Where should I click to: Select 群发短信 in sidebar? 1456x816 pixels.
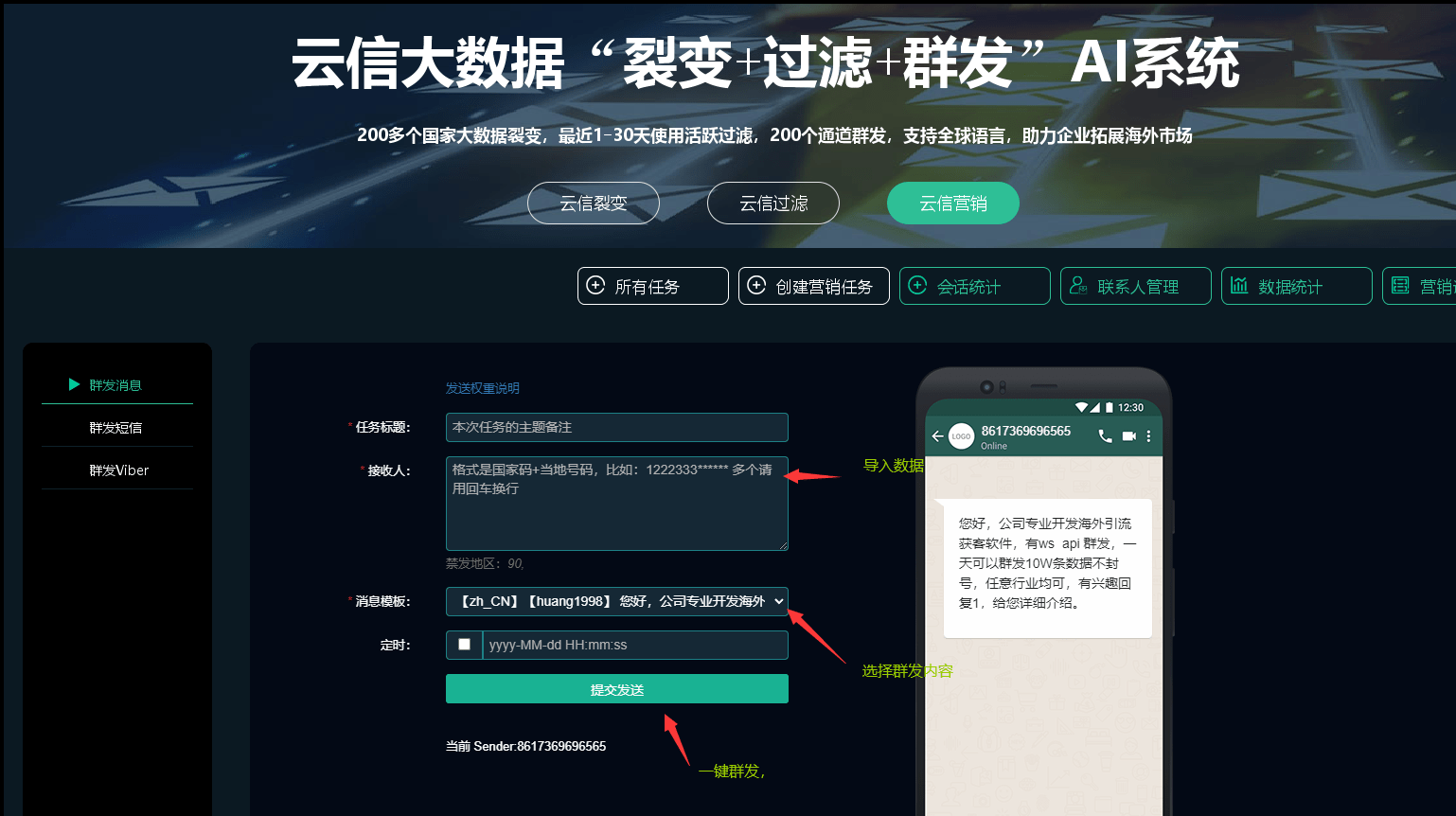click(117, 428)
